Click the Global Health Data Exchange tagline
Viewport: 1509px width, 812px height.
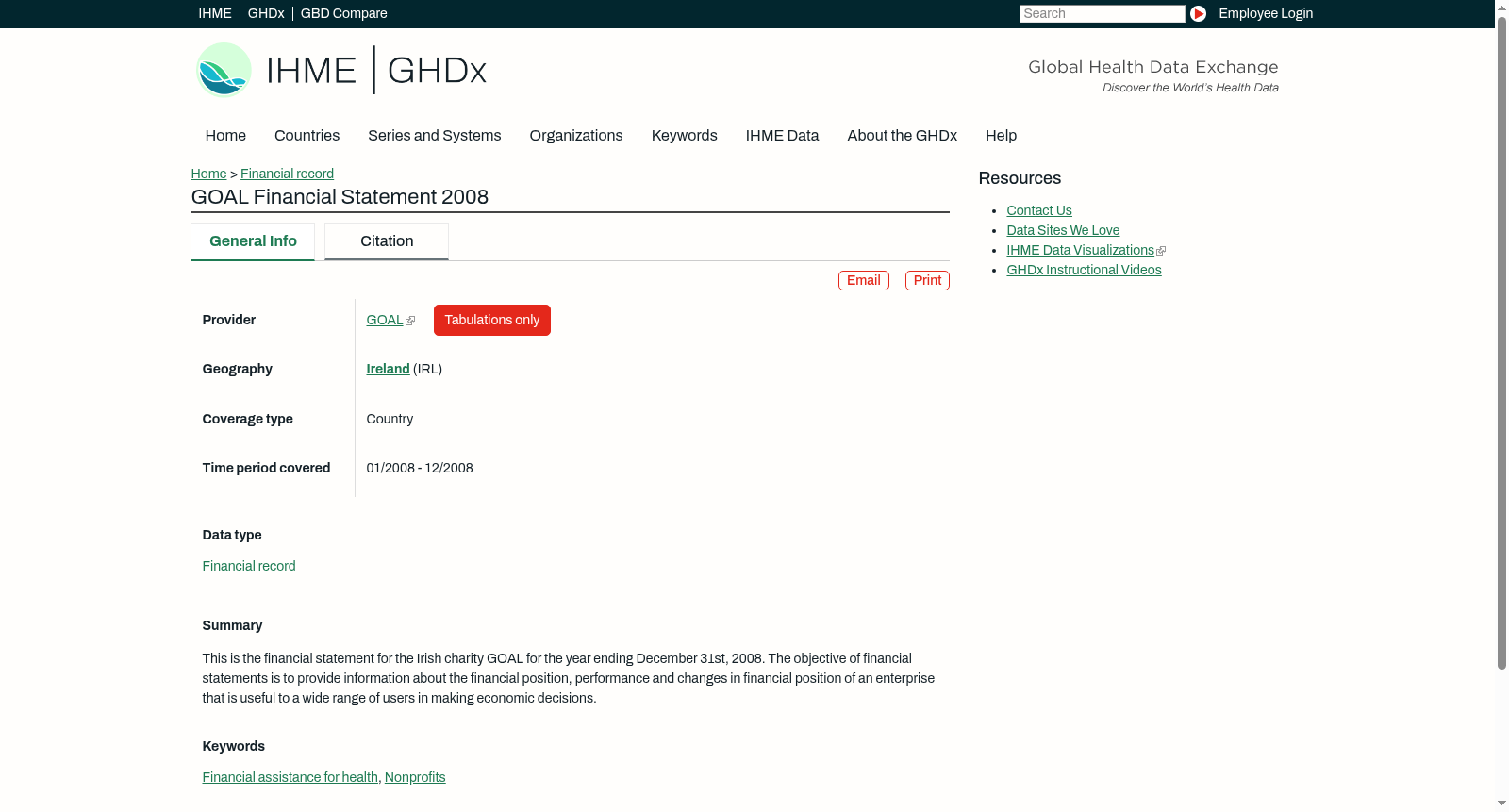[x=1152, y=67]
